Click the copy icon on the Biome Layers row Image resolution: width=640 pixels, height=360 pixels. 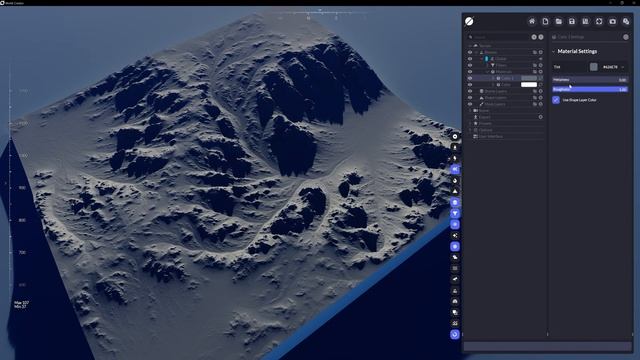(535, 91)
